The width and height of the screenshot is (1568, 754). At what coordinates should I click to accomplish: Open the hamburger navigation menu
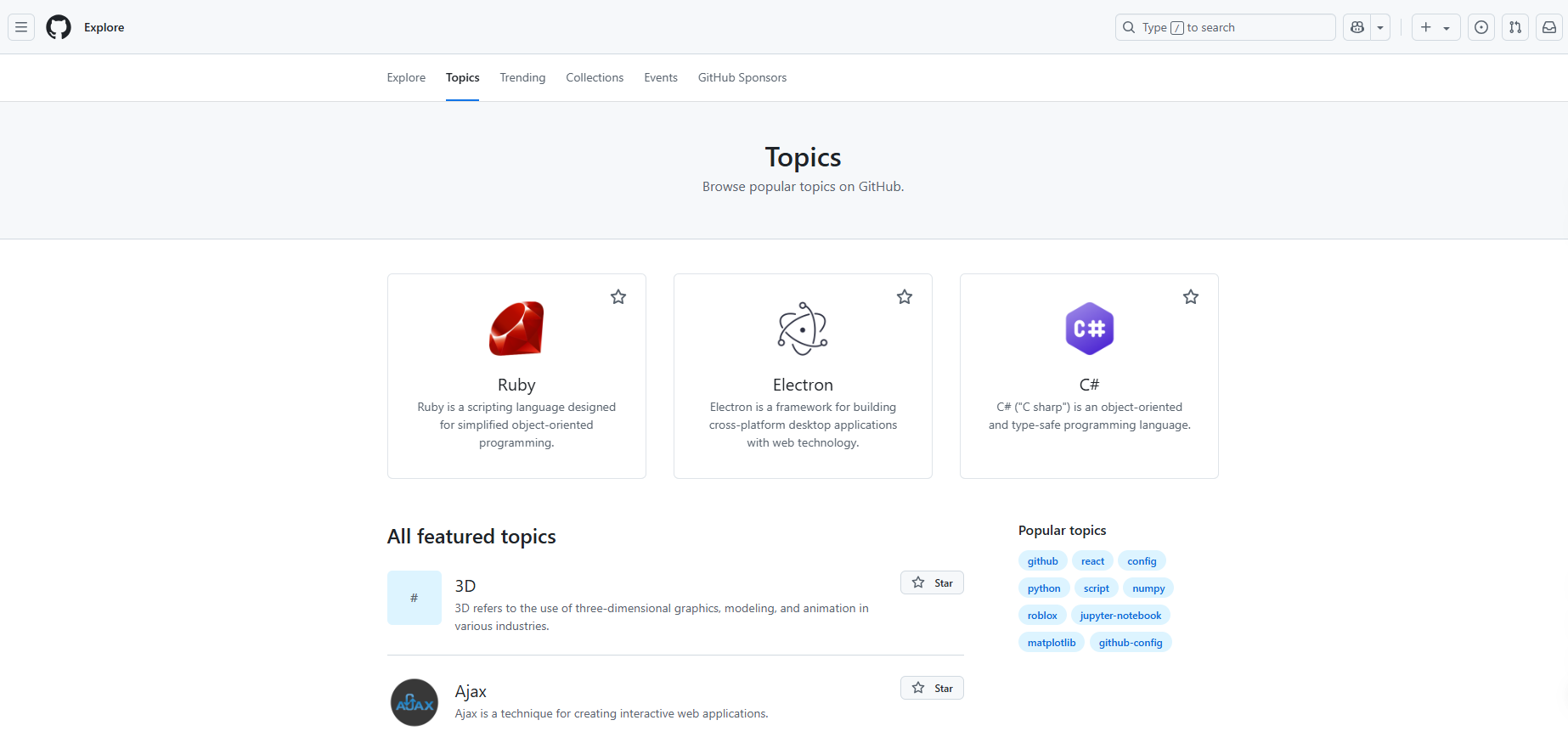(x=21, y=27)
